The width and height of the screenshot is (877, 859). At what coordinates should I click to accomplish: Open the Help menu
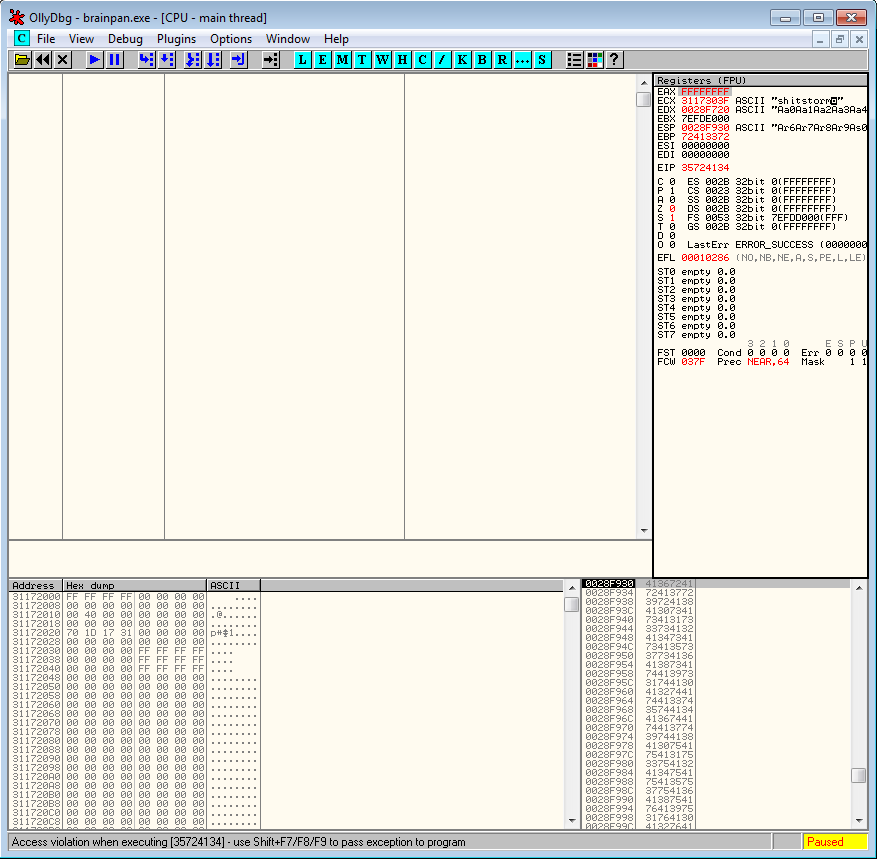[336, 39]
